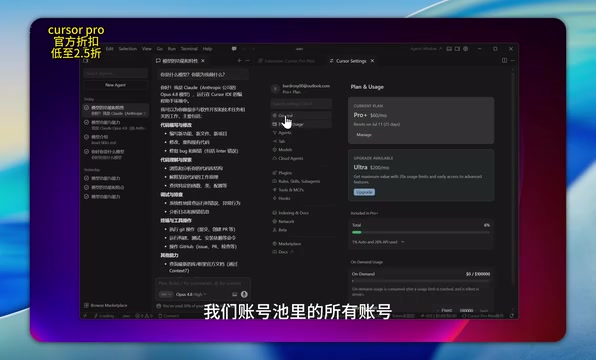This screenshot has width=596, height=360.
Task: Toggle the secondary sidebar layout icon
Action: pos(457,49)
